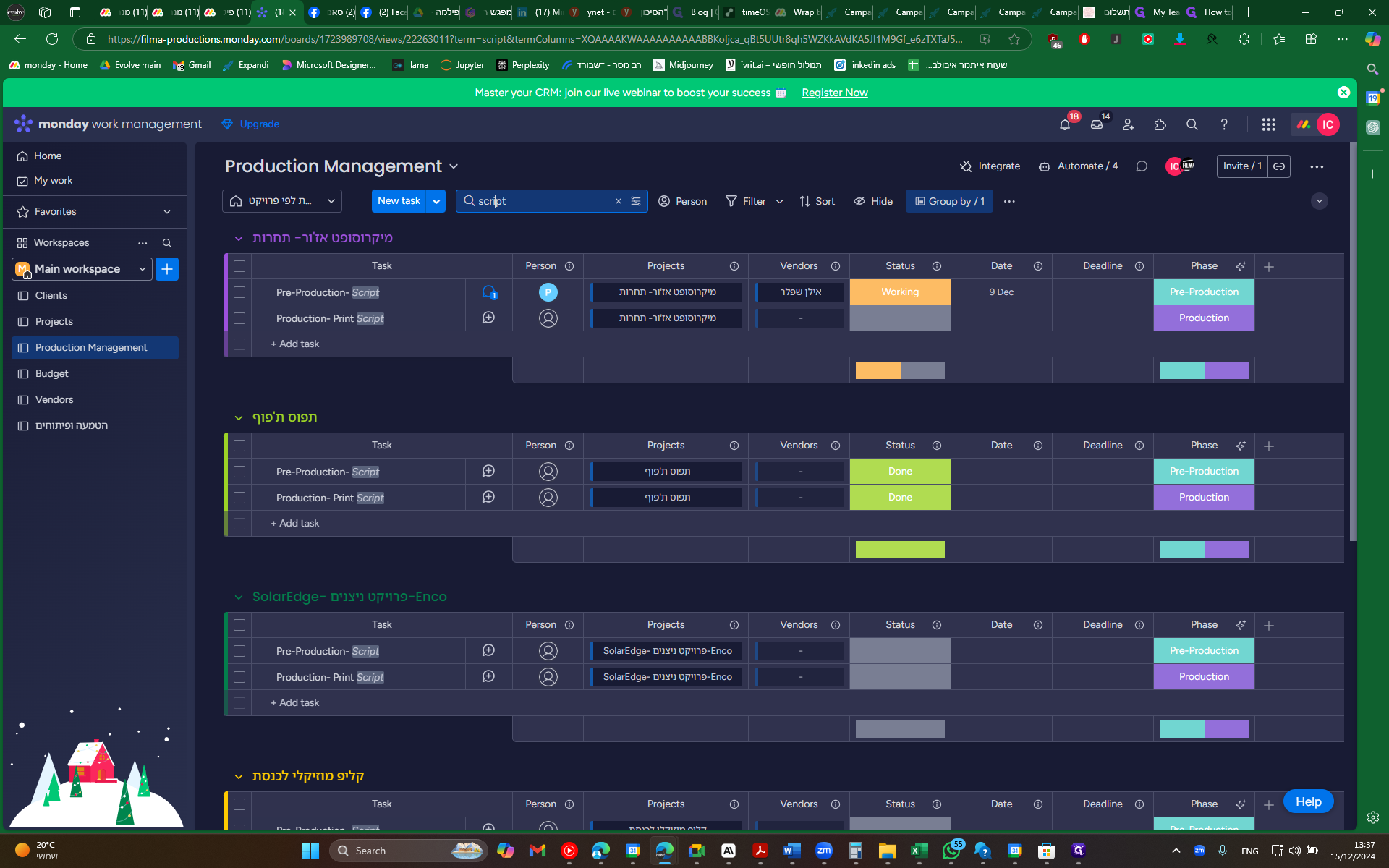Open the apps marketplace puzzle icon
Image resolution: width=1389 pixels, height=868 pixels.
pos(1160,124)
